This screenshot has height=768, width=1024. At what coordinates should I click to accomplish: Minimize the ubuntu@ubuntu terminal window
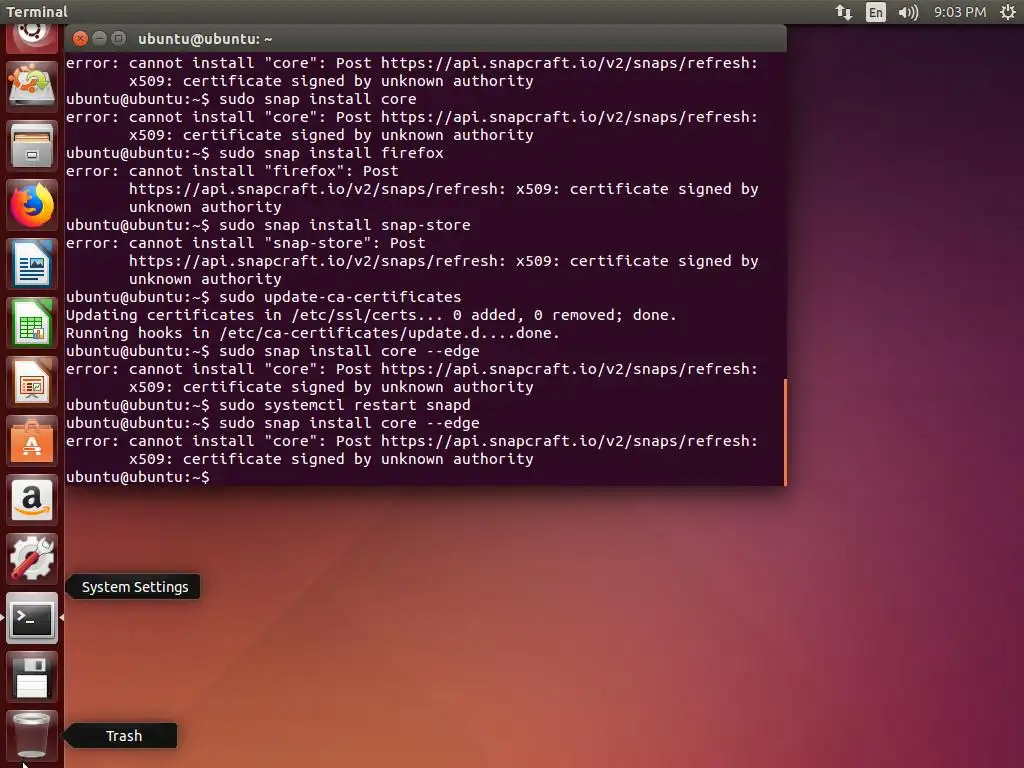[99, 39]
